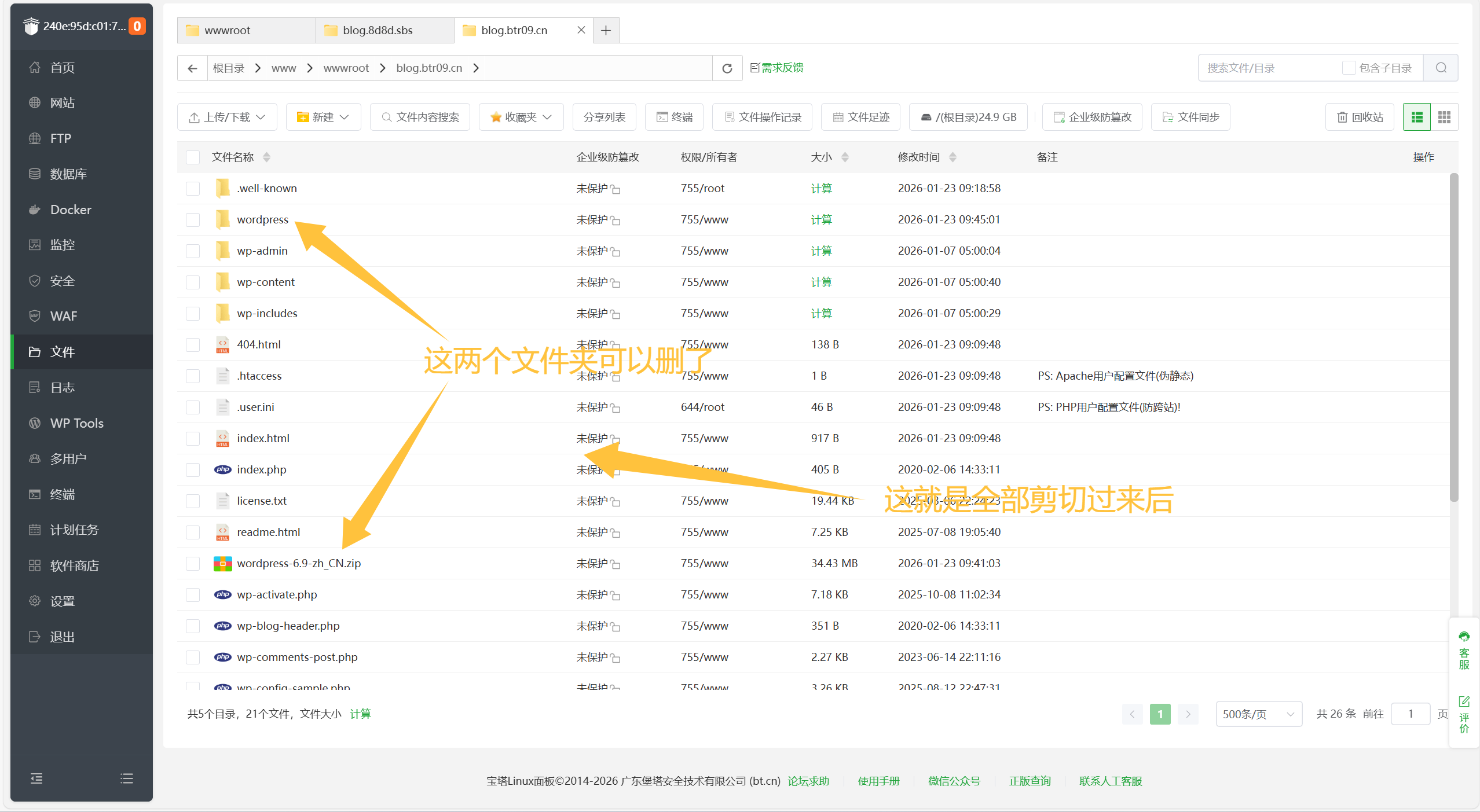
Task: Expand the 新建 (New) dropdown
Action: tap(323, 116)
